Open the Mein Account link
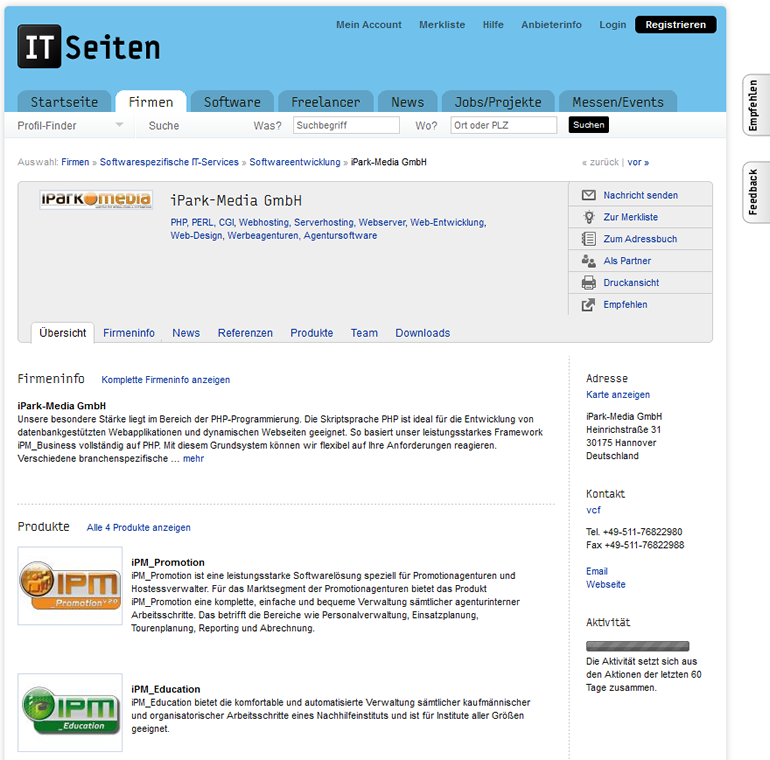Viewport: 770px width, 760px height. point(369,25)
